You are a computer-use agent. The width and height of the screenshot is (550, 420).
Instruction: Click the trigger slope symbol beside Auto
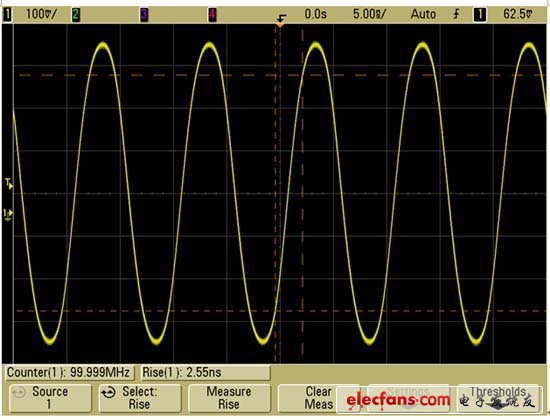pos(456,14)
